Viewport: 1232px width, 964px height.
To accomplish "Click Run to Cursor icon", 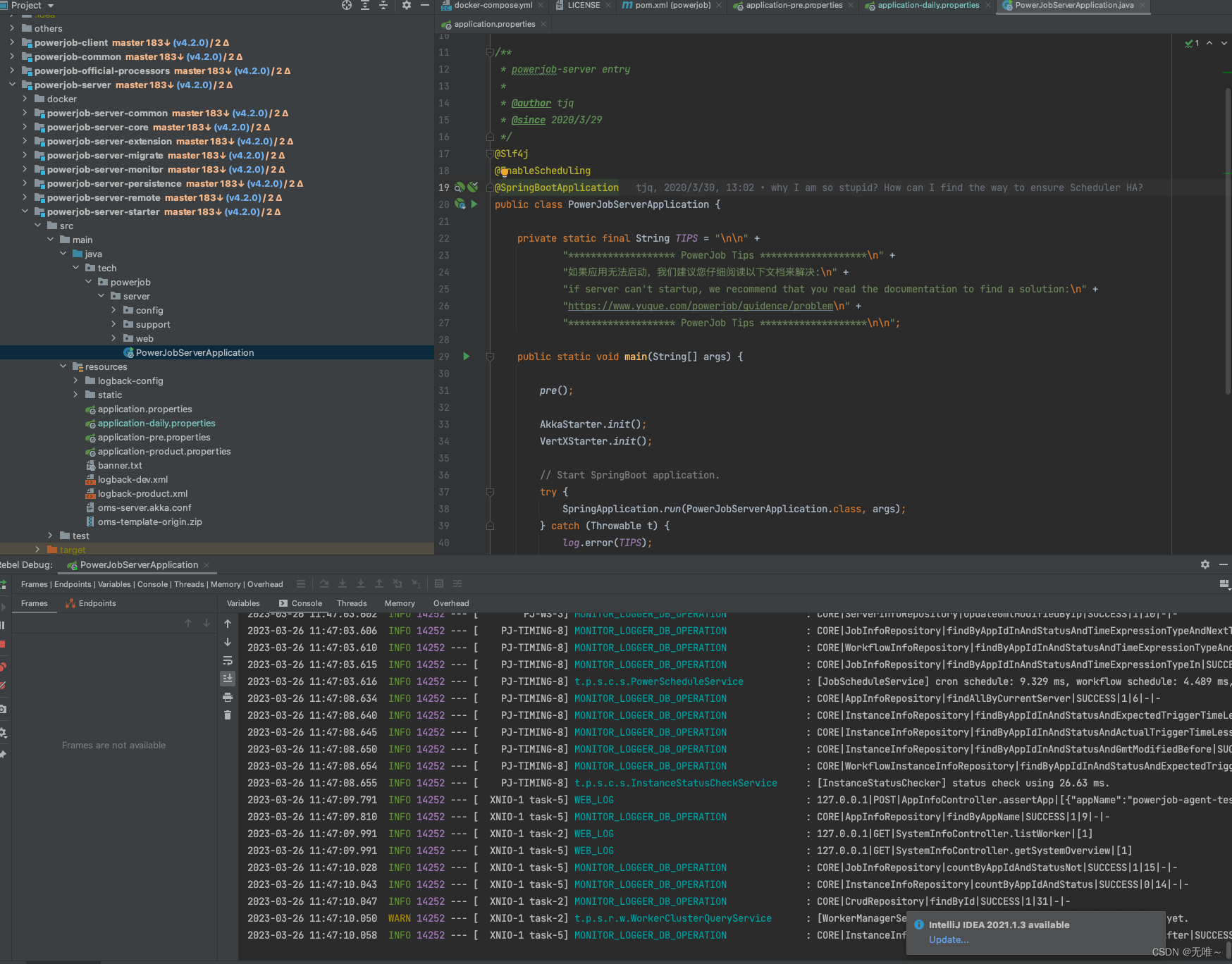I will 416,583.
